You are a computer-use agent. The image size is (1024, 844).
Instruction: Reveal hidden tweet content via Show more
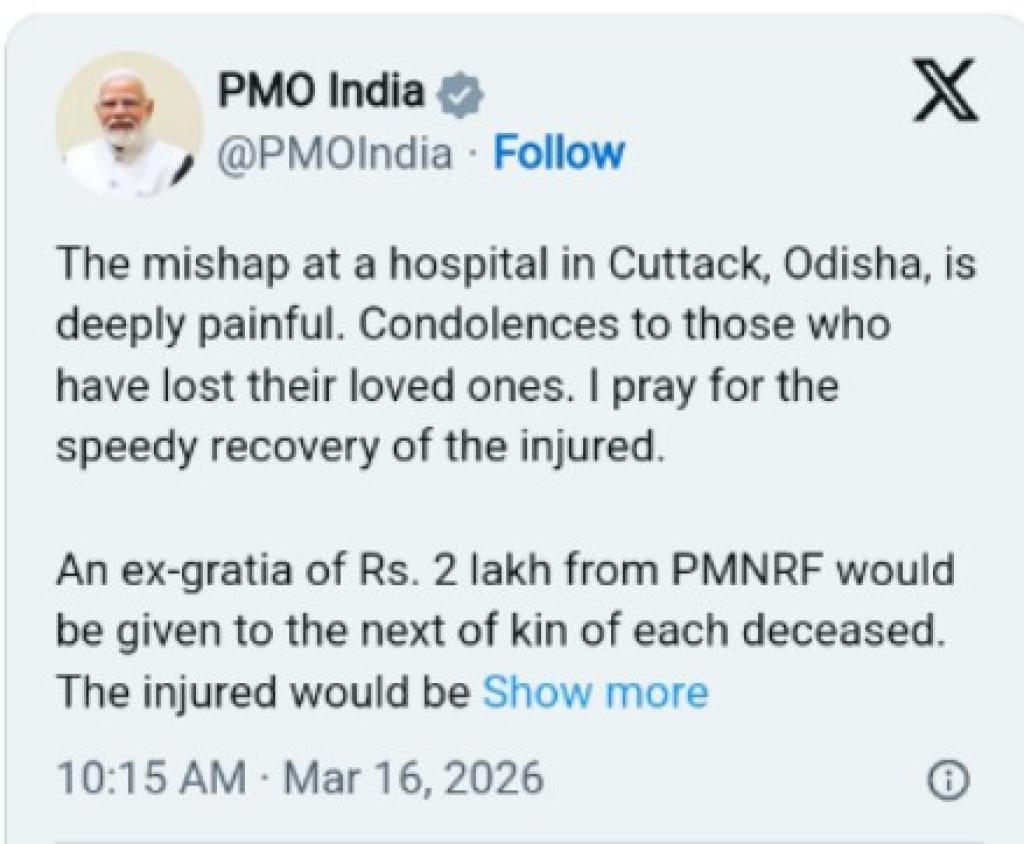pos(594,690)
